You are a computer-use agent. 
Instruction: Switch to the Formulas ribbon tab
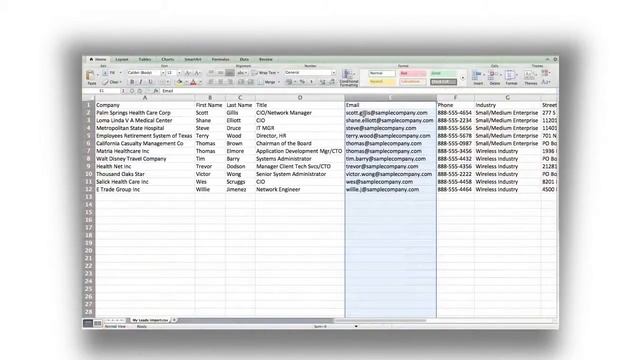220,59
